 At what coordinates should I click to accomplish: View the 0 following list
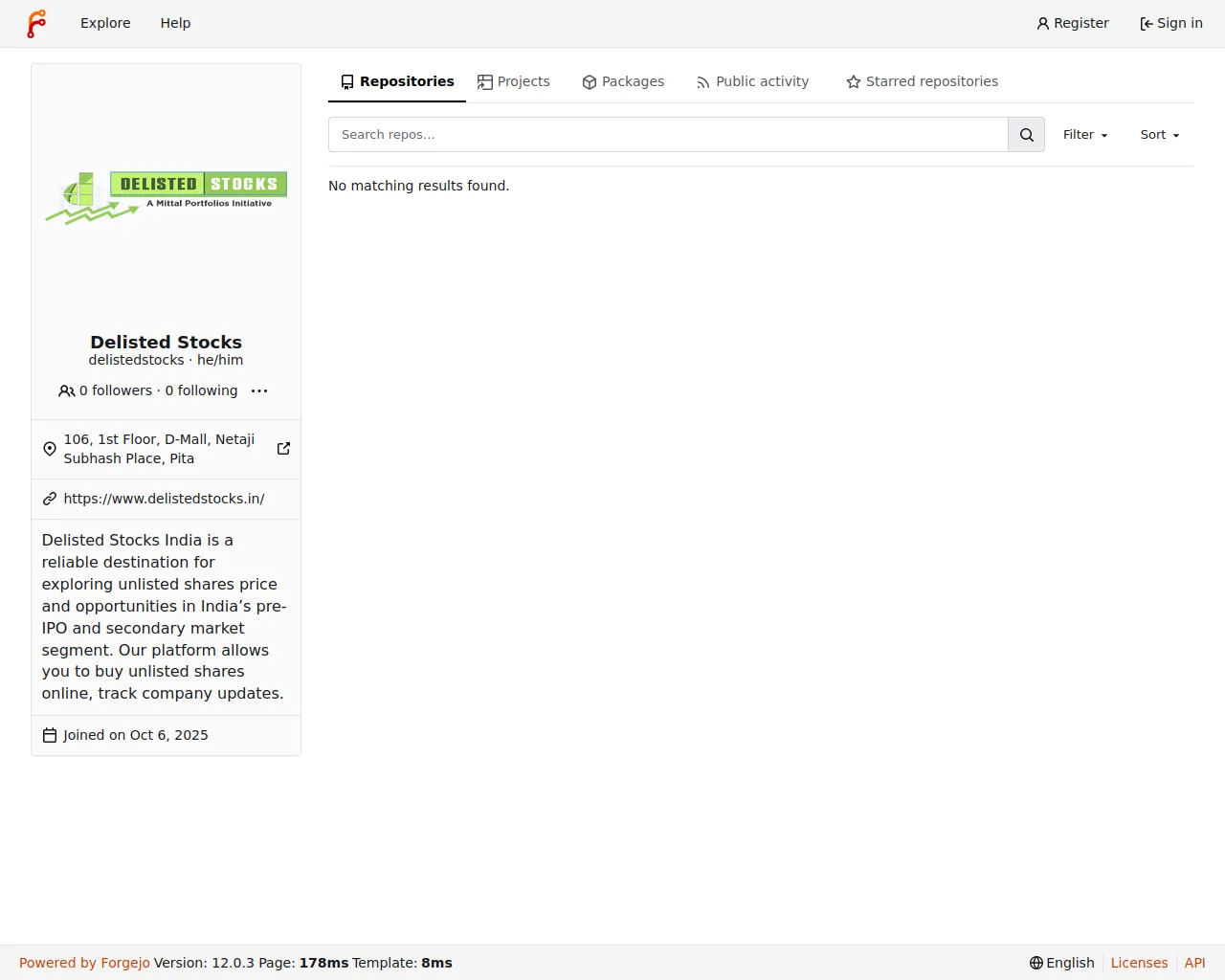coord(201,390)
